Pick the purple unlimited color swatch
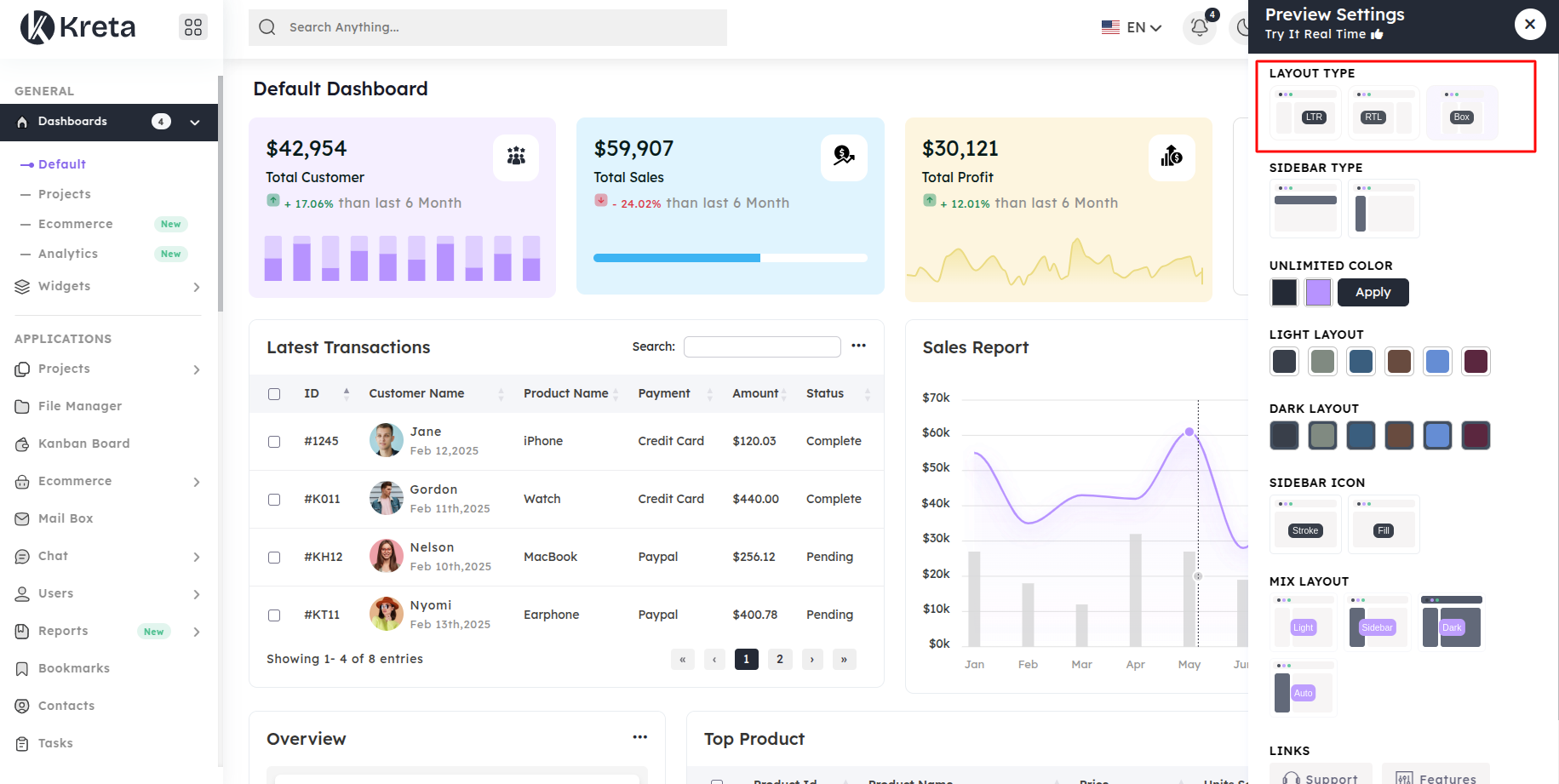 1318,293
